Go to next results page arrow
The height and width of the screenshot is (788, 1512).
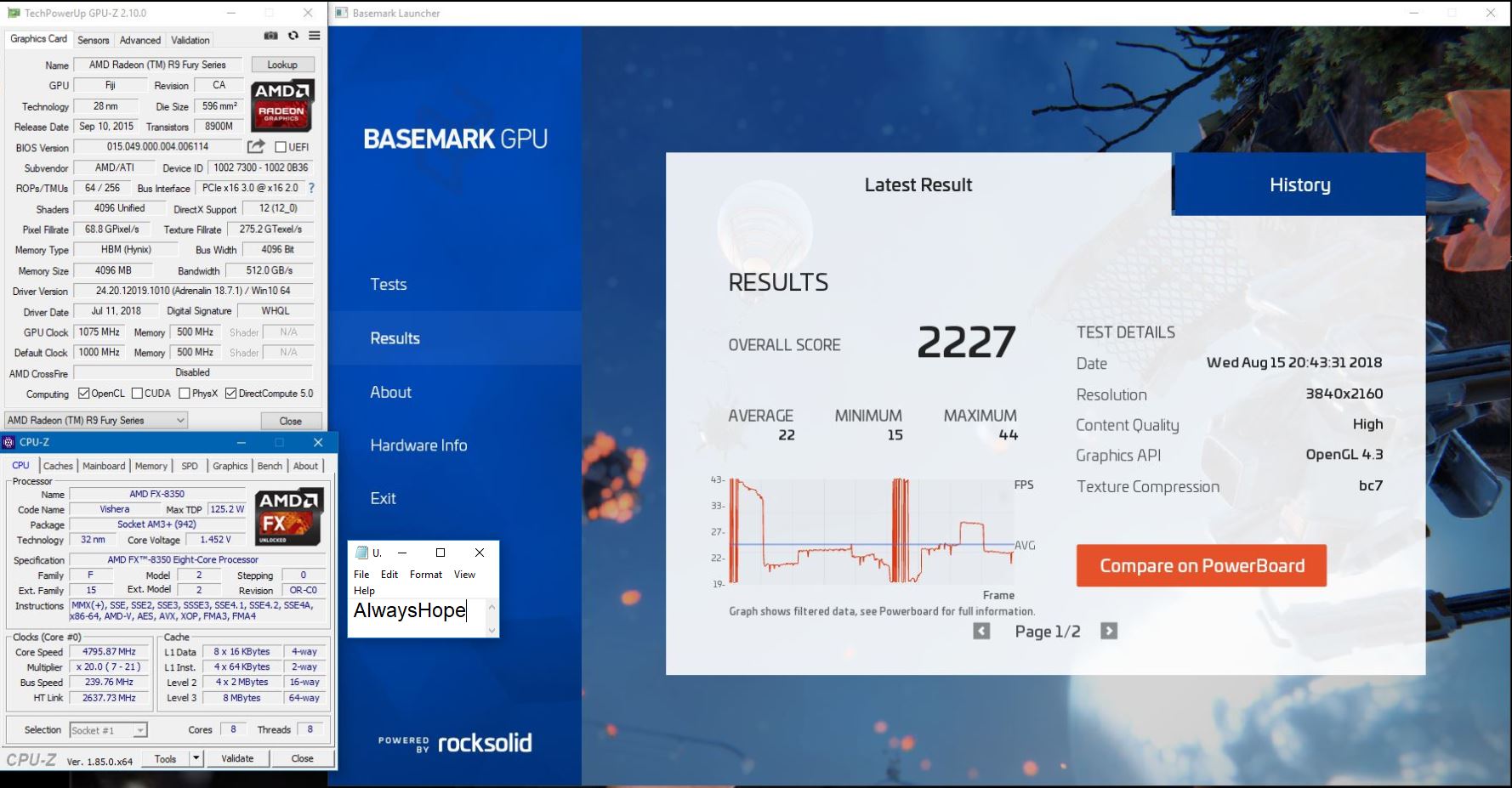point(1109,631)
